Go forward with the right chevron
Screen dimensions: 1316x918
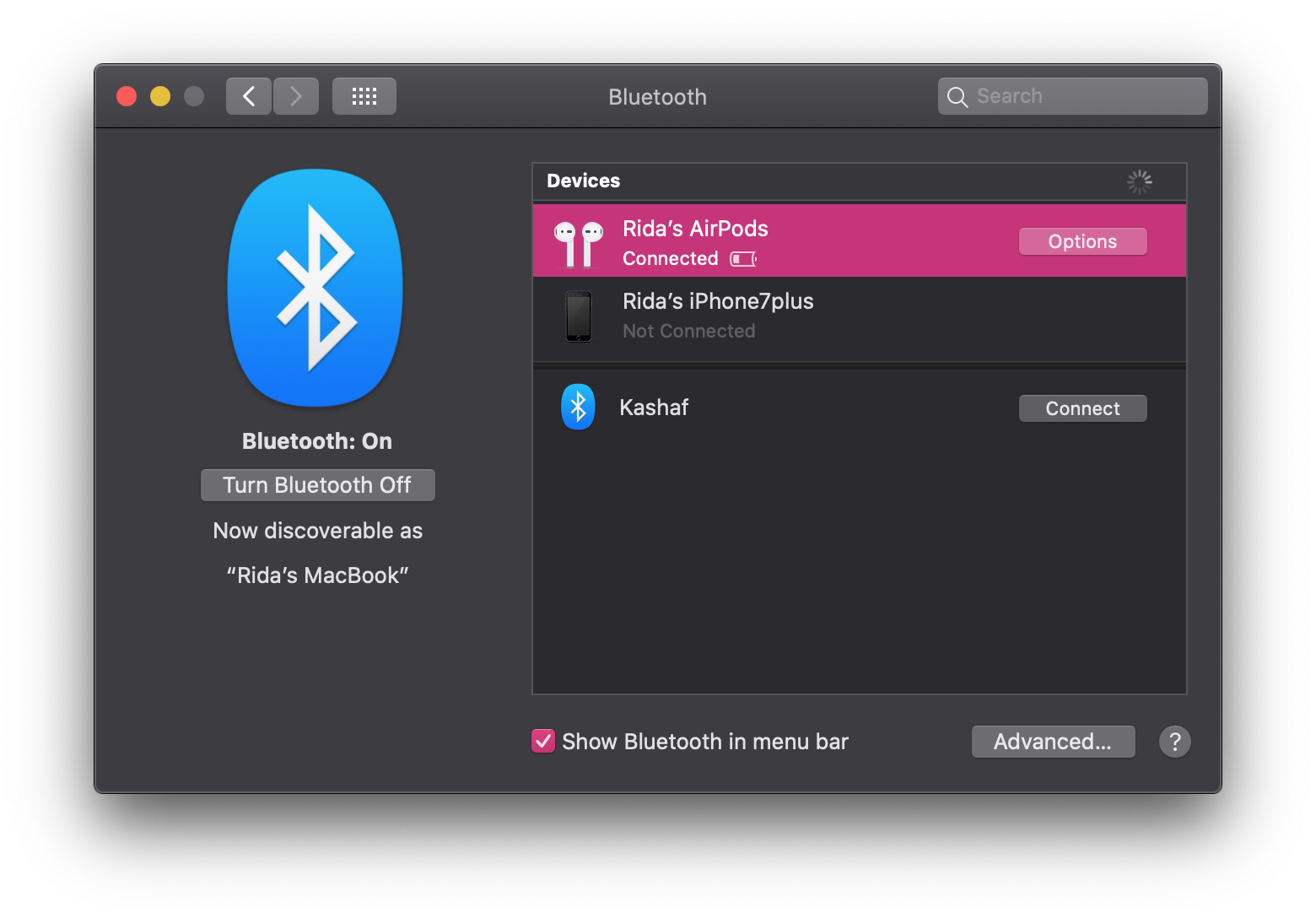point(296,96)
